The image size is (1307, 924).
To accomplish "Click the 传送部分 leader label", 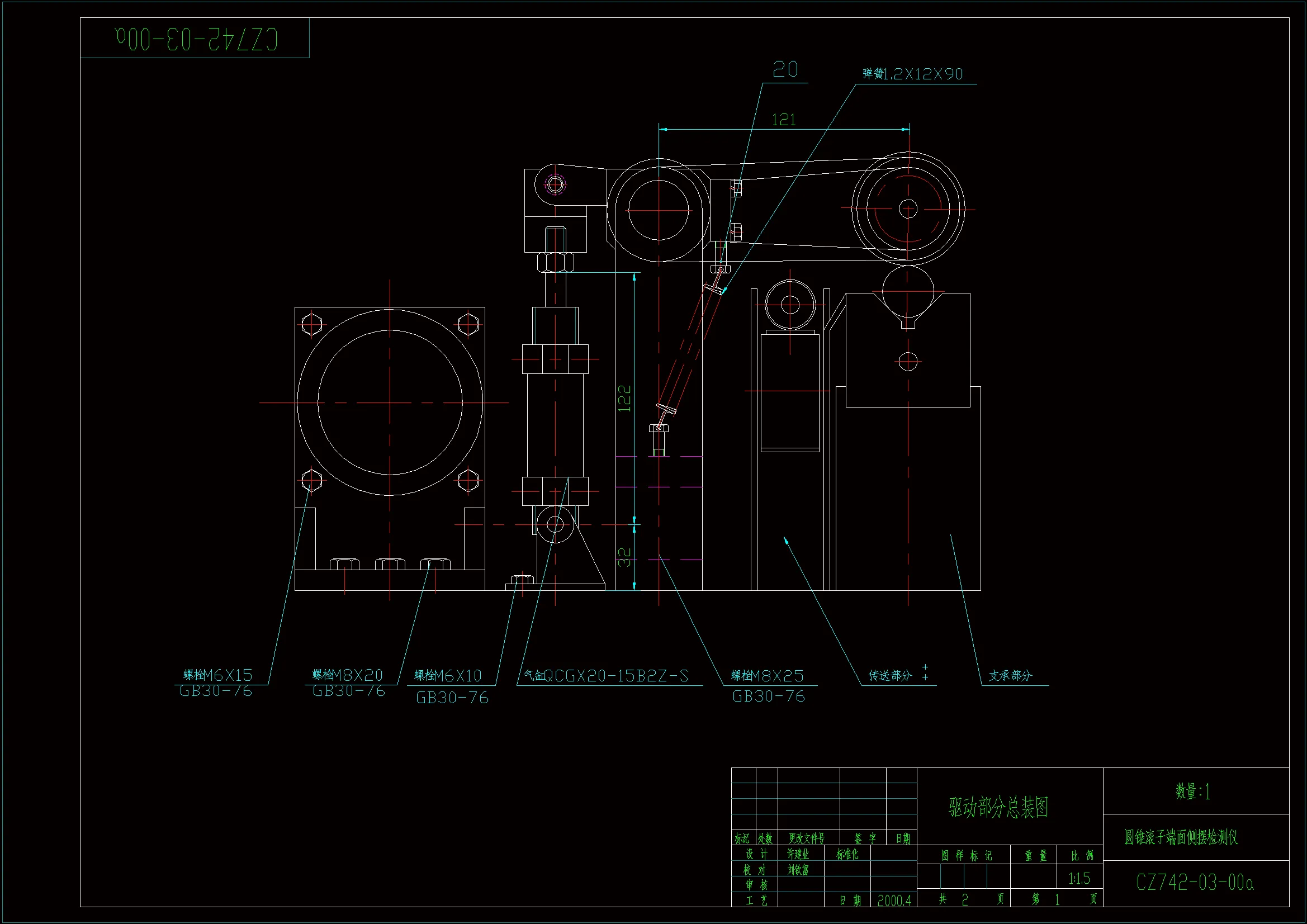I will tap(890, 676).
